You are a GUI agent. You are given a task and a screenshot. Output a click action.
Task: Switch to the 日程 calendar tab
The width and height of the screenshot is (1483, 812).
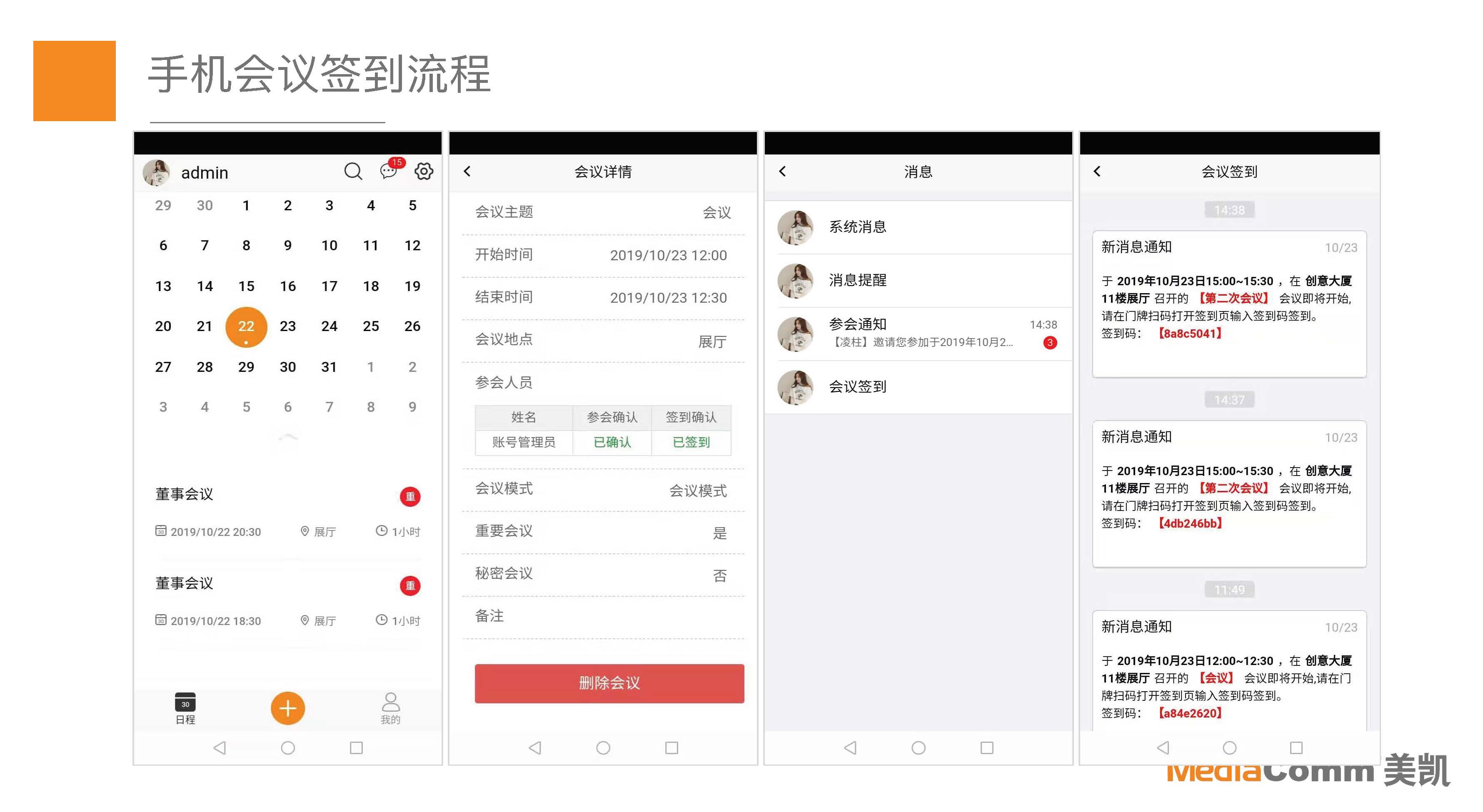click(185, 708)
